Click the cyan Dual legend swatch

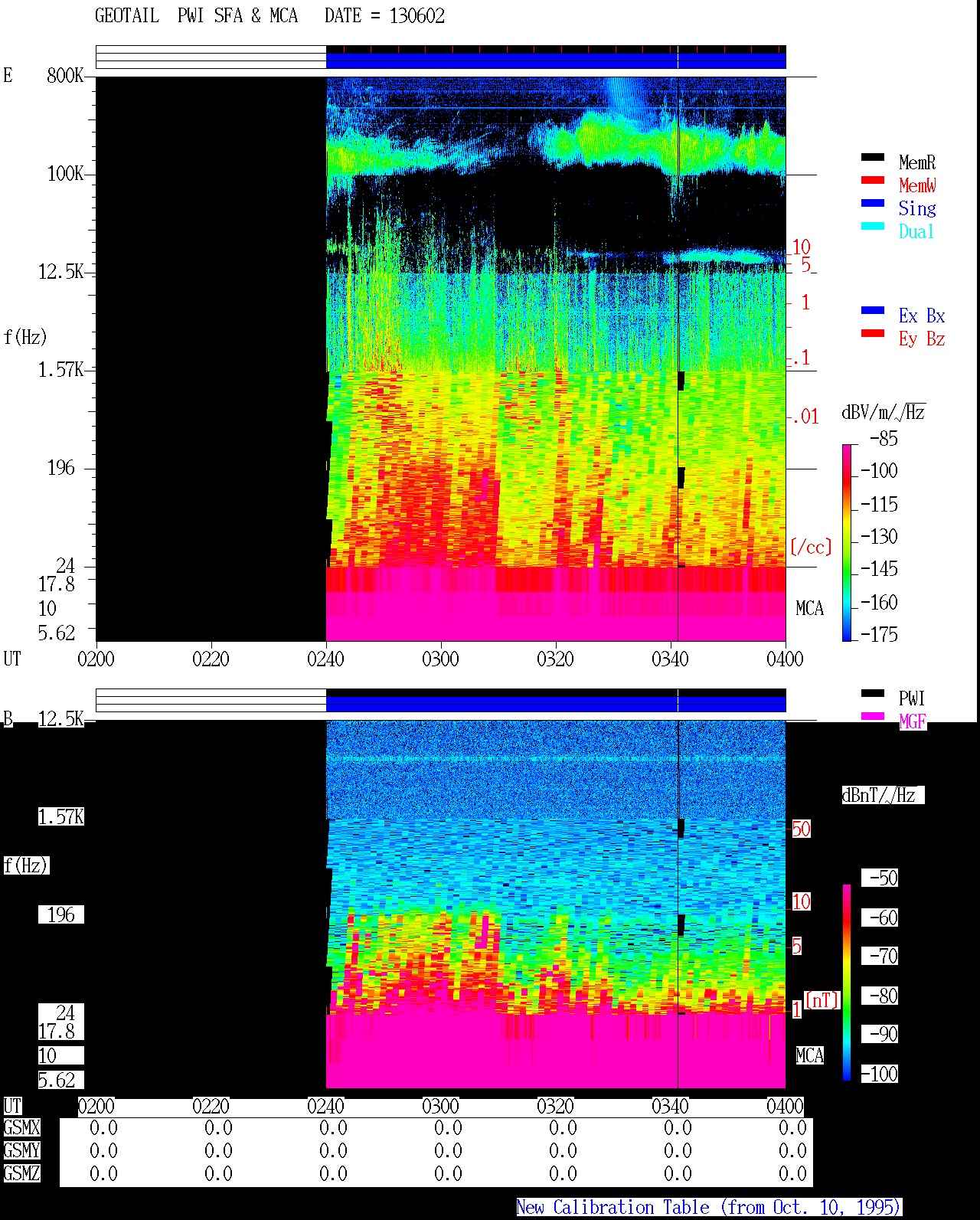(873, 226)
